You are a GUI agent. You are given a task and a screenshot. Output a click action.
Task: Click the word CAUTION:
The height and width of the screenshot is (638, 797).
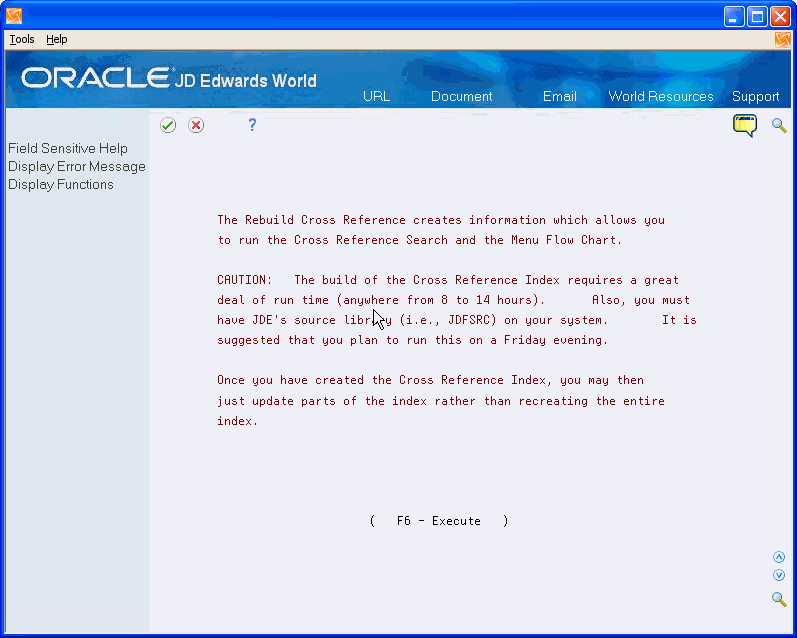point(244,280)
